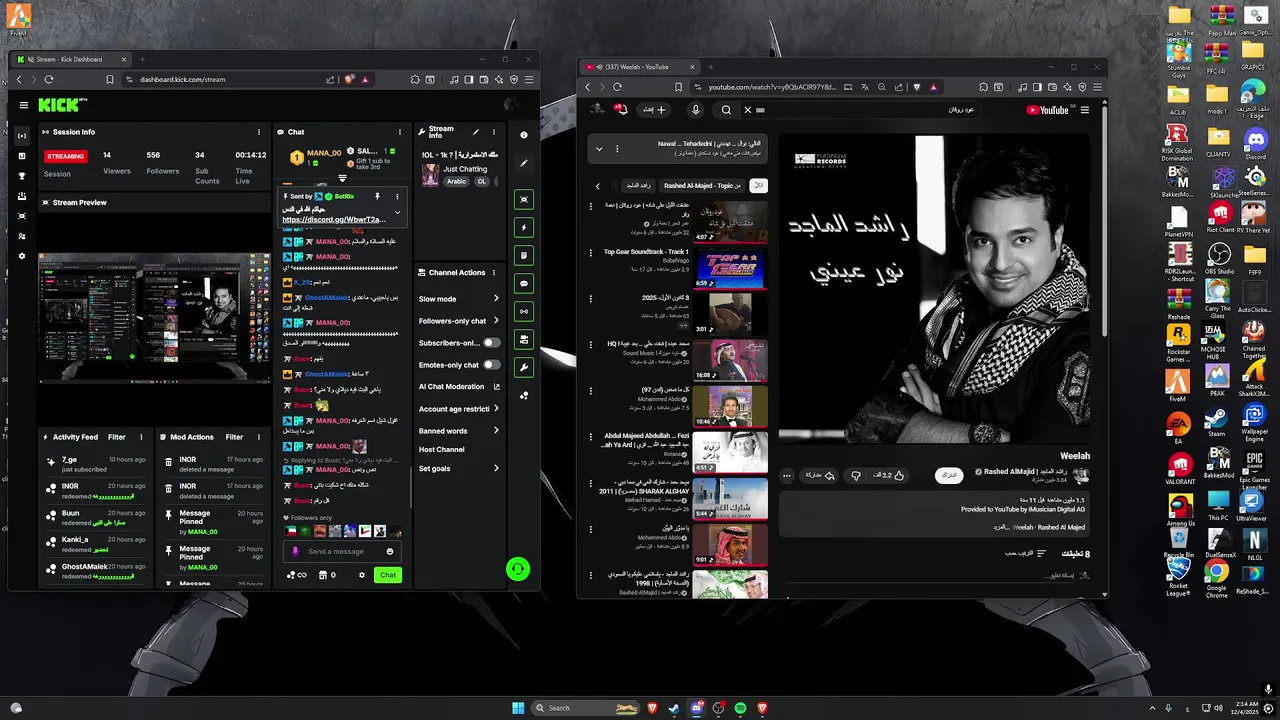Screen dimensions: 1280x720
Task: Switch to the Stream - Kick Dashboard tab
Action: 70,59
